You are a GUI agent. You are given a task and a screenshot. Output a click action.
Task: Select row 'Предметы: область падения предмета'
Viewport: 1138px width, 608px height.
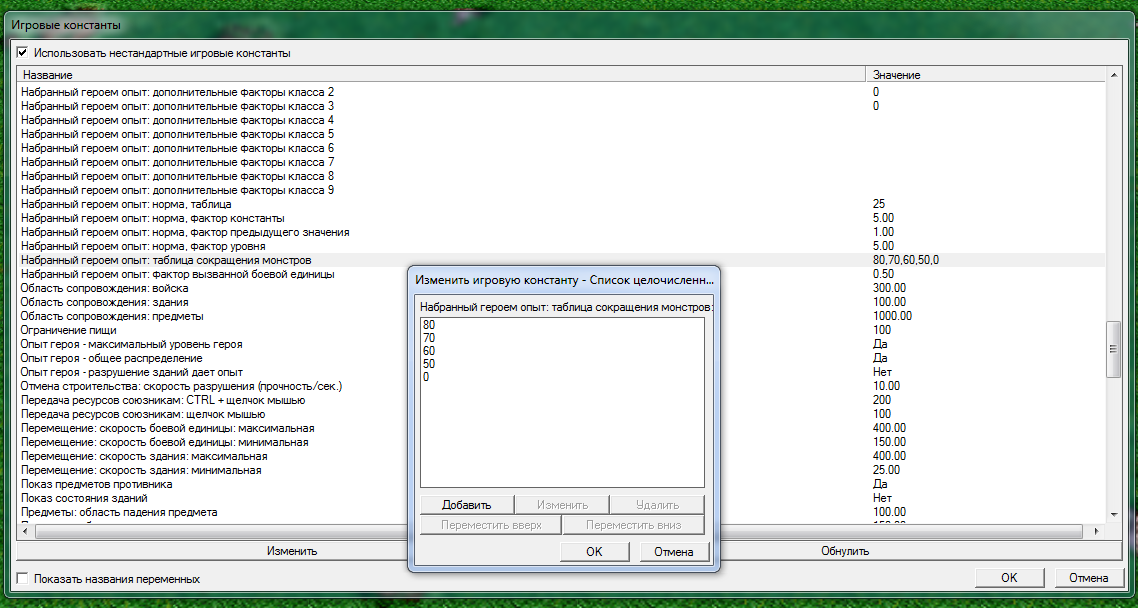(x=213, y=512)
